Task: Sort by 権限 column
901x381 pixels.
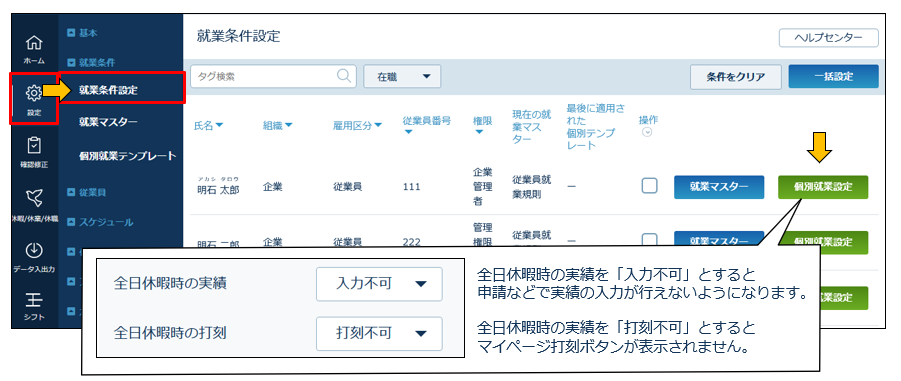Action: [482, 125]
